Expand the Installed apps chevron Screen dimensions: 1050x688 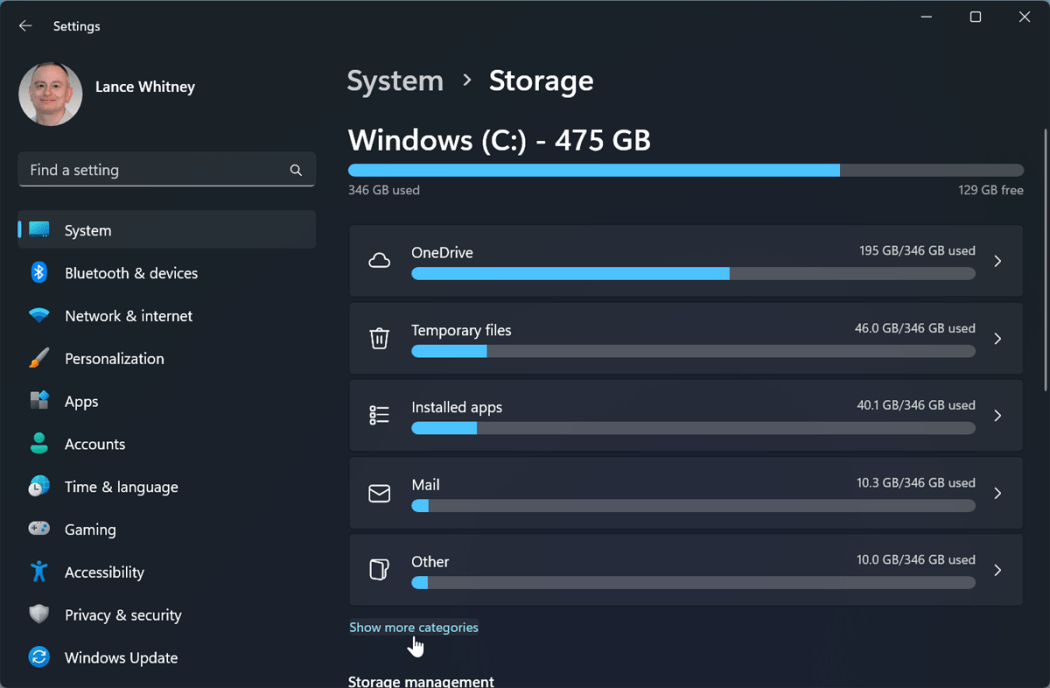(x=998, y=415)
